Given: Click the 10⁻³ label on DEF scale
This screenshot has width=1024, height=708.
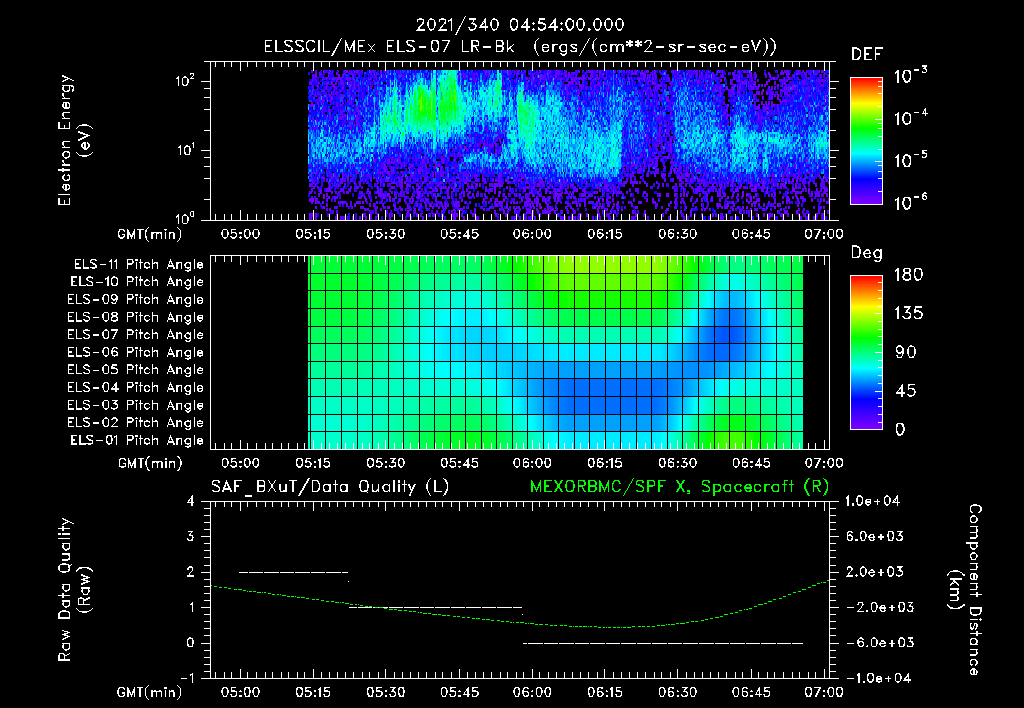Looking at the screenshot, I should click(x=910, y=76).
